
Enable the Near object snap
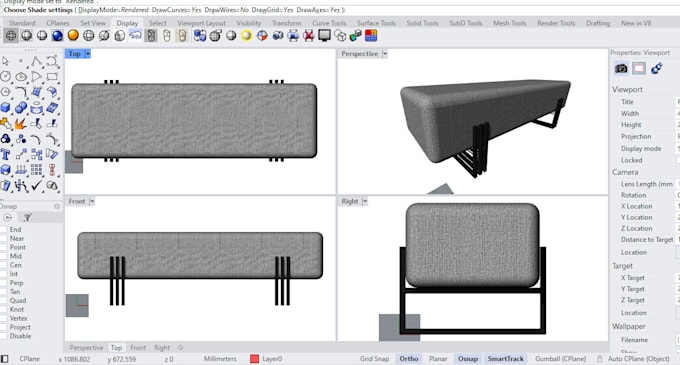tap(4, 238)
